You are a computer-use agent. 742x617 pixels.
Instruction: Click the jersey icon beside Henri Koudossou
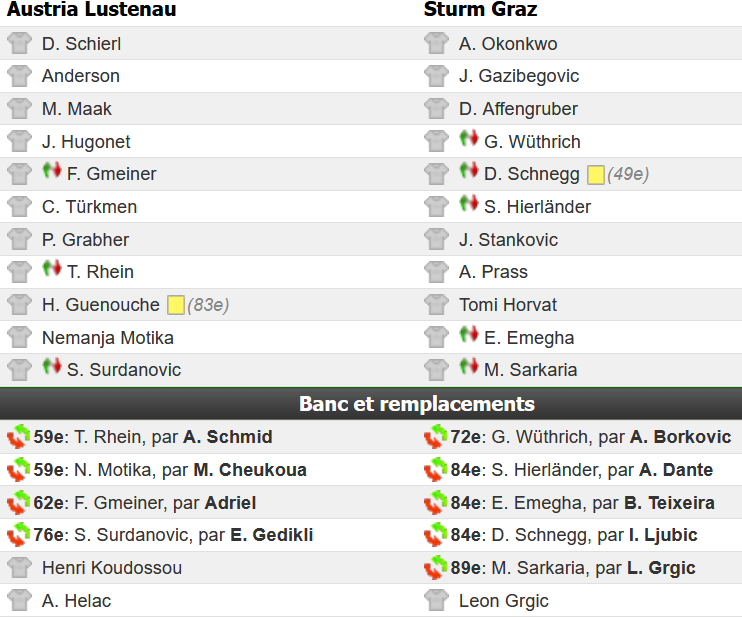click(x=19, y=567)
